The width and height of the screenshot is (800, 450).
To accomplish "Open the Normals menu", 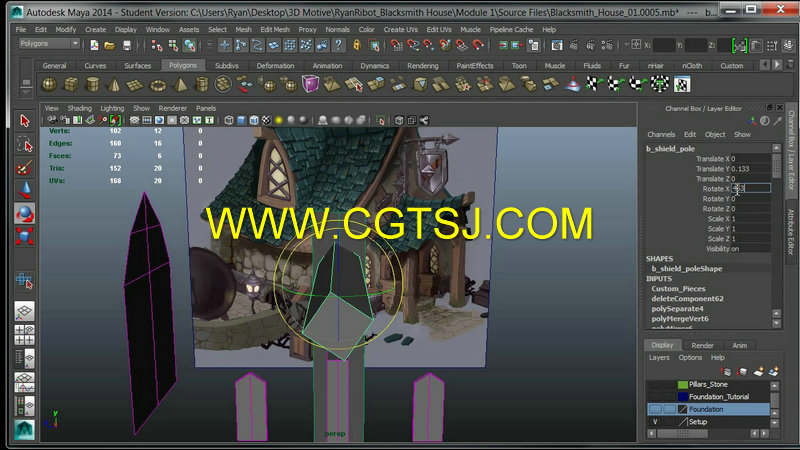I will click(337, 30).
